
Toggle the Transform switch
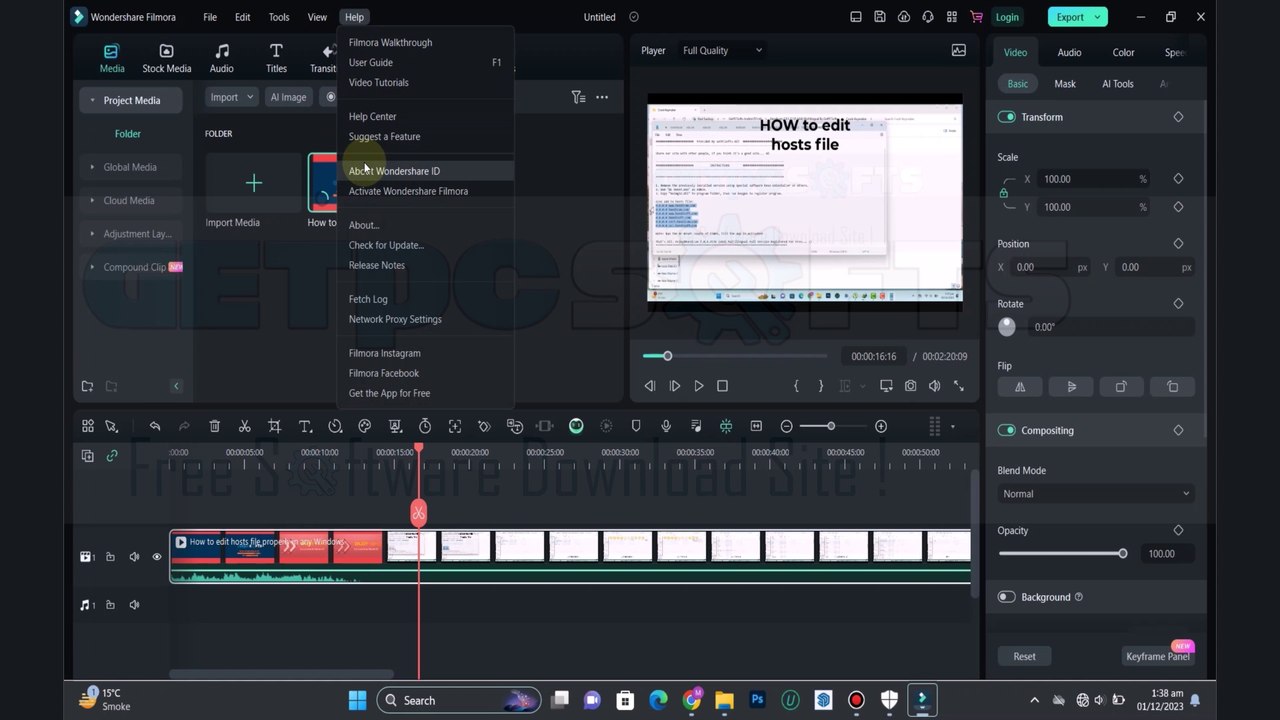[1006, 117]
